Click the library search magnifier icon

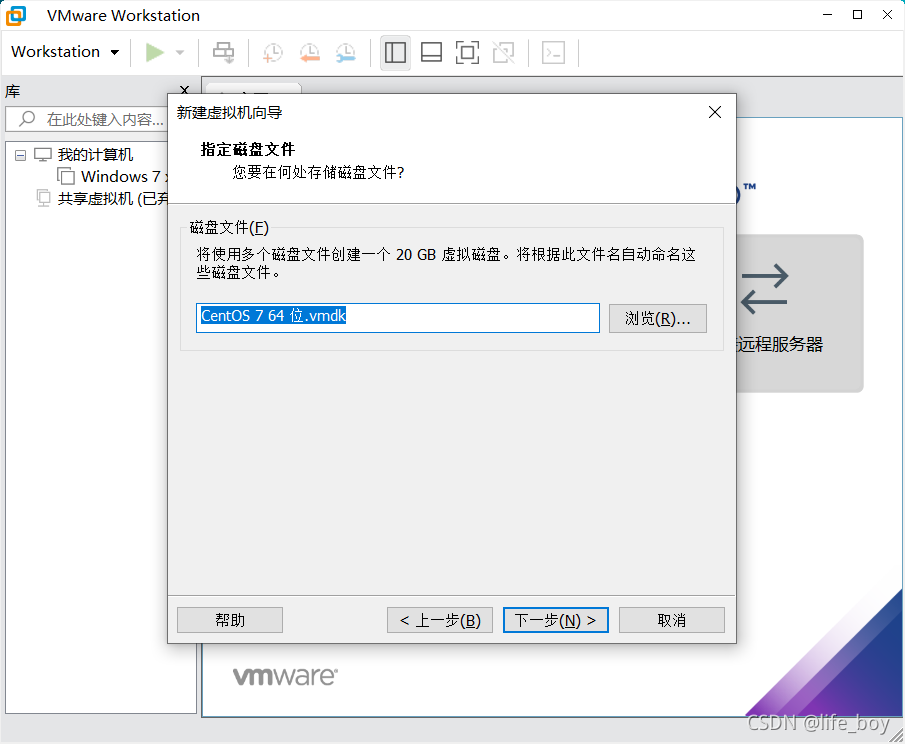[x=27, y=119]
